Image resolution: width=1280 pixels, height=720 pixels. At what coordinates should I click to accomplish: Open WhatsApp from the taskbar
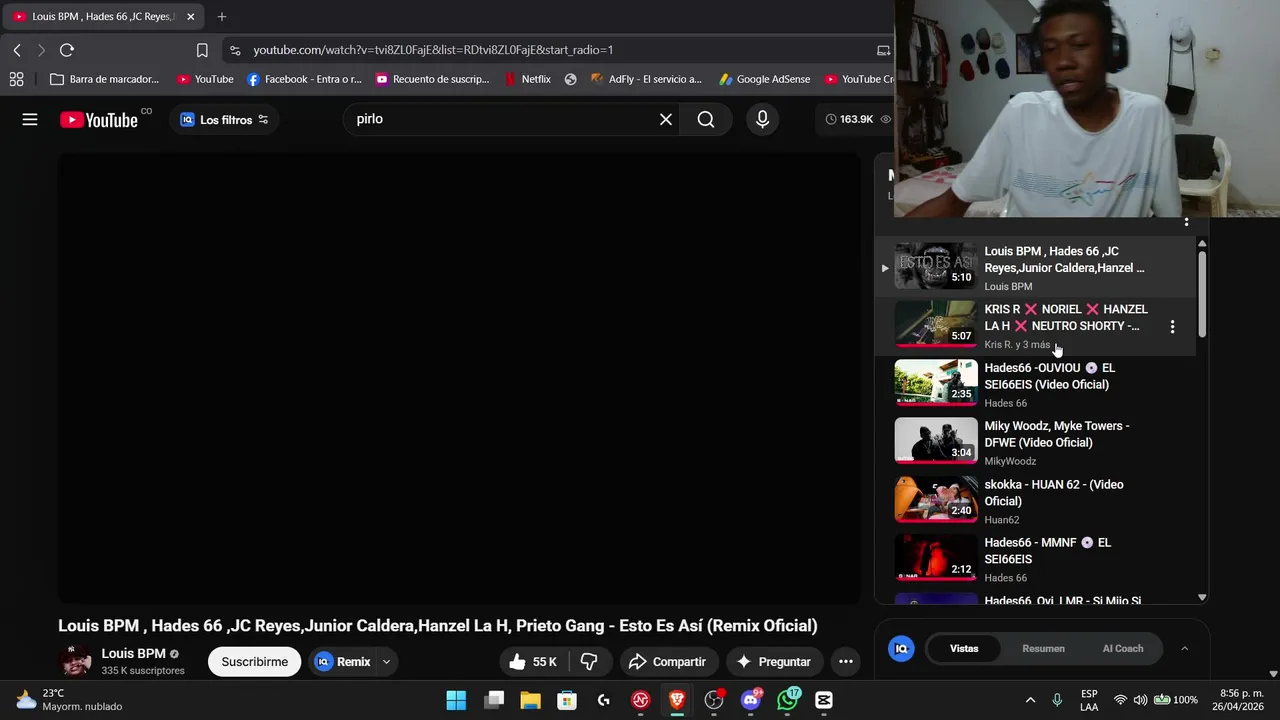(788, 700)
